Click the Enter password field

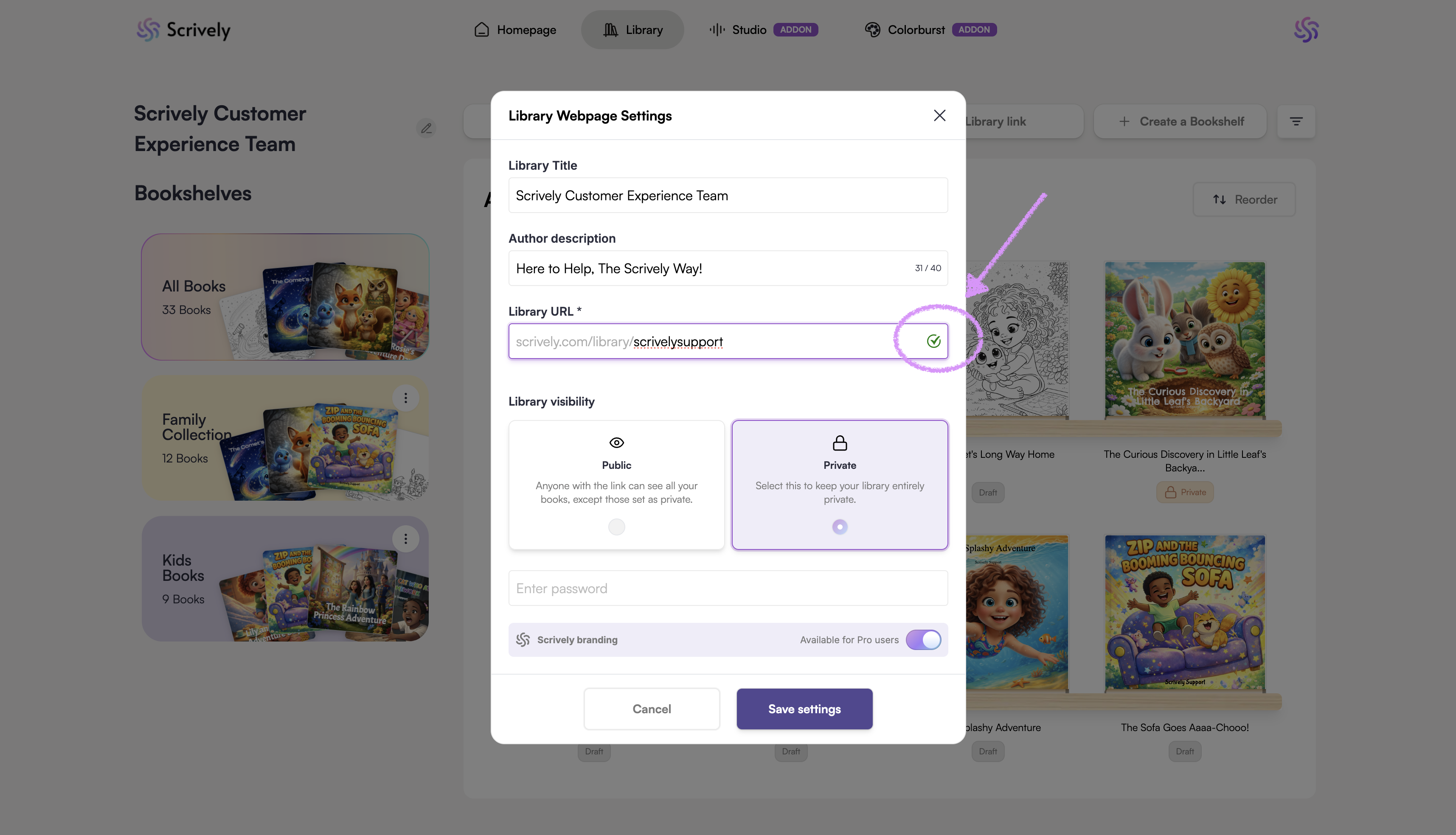(x=728, y=588)
